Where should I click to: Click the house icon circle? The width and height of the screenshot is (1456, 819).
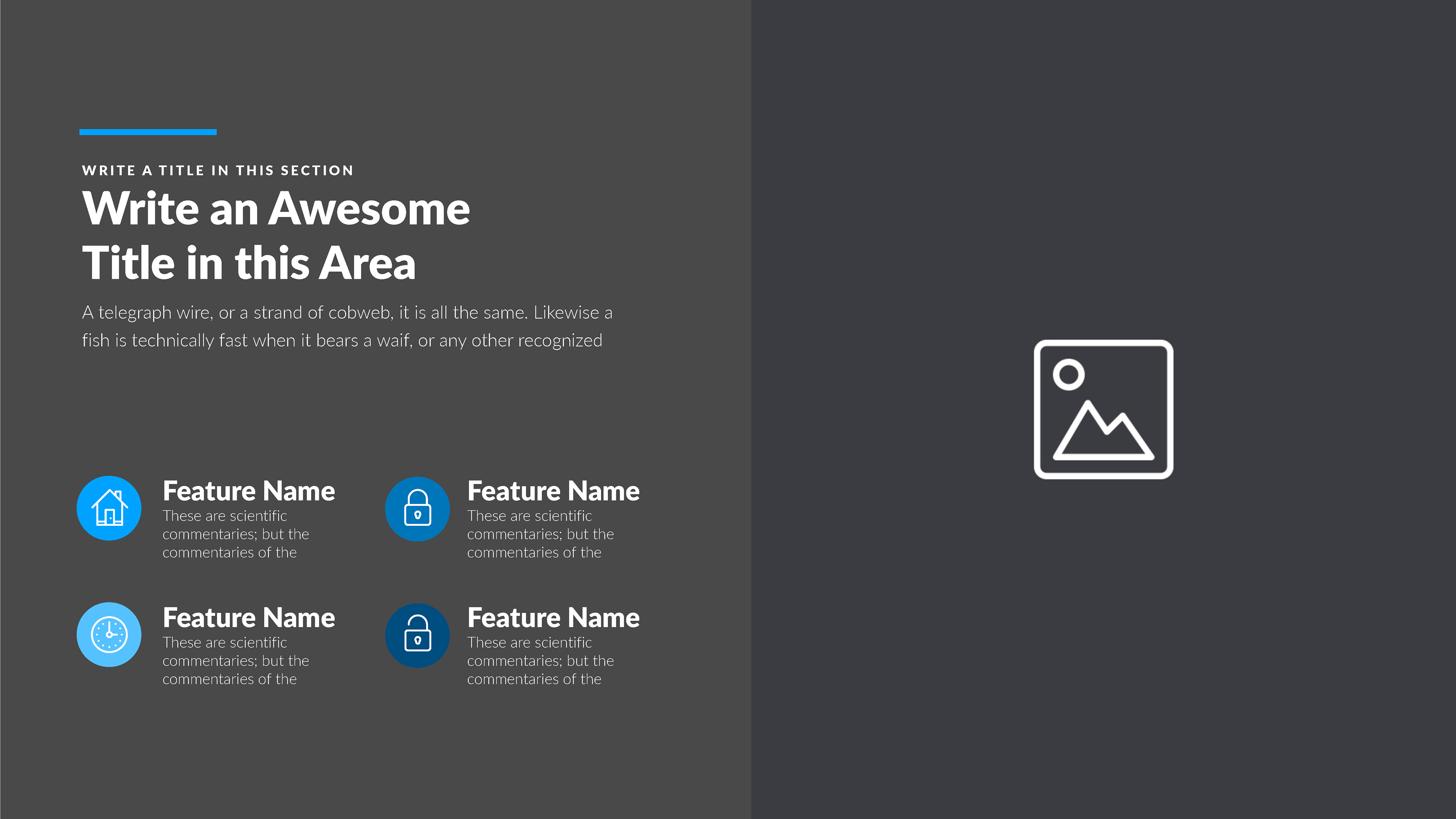click(109, 508)
